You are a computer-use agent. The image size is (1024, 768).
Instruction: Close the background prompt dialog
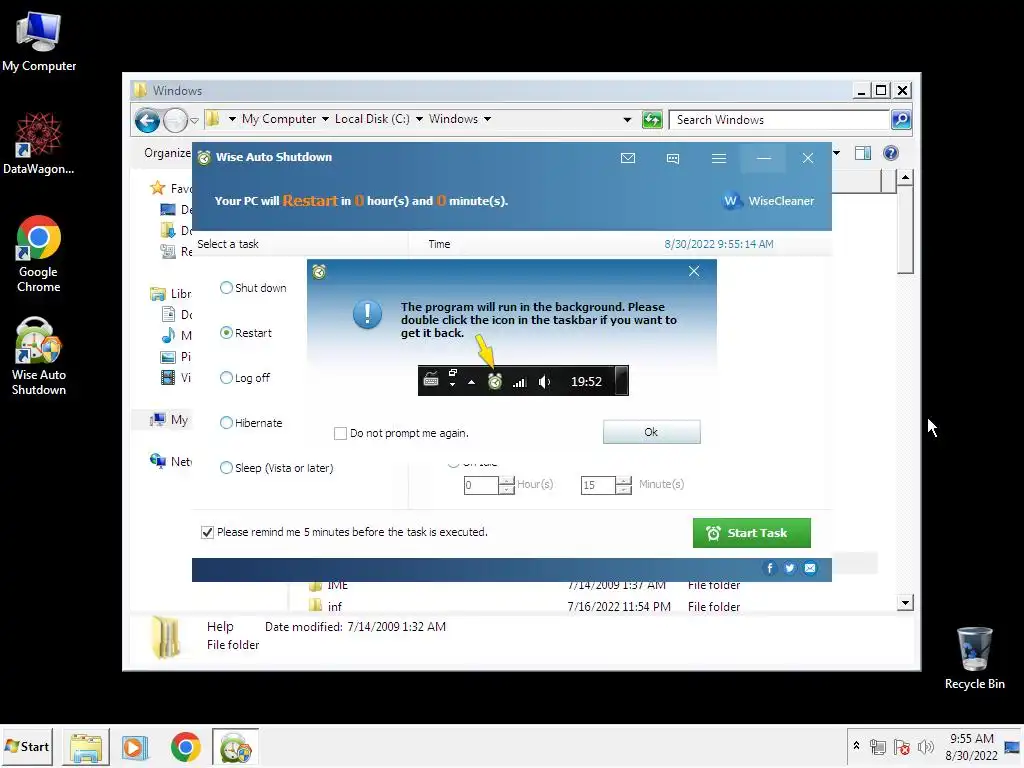point(694,271)
